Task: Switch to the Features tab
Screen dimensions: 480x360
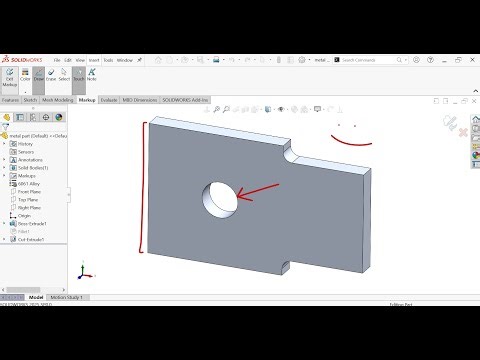Action: click(x=10, y=100)
